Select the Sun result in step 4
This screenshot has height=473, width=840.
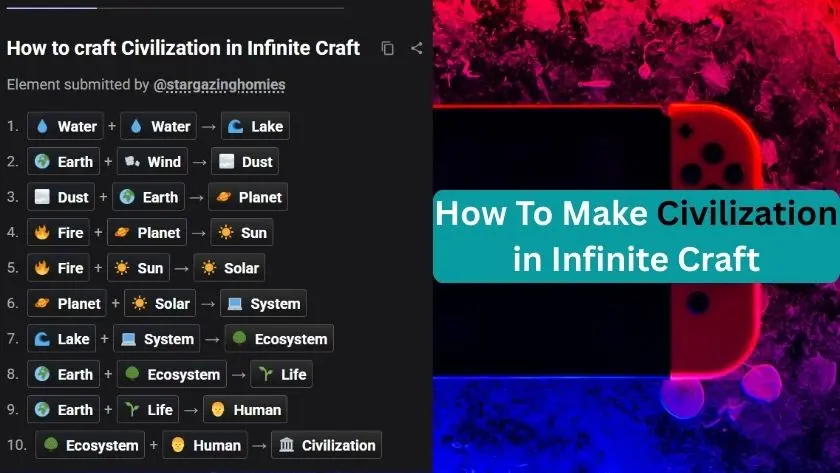point(242,232)
